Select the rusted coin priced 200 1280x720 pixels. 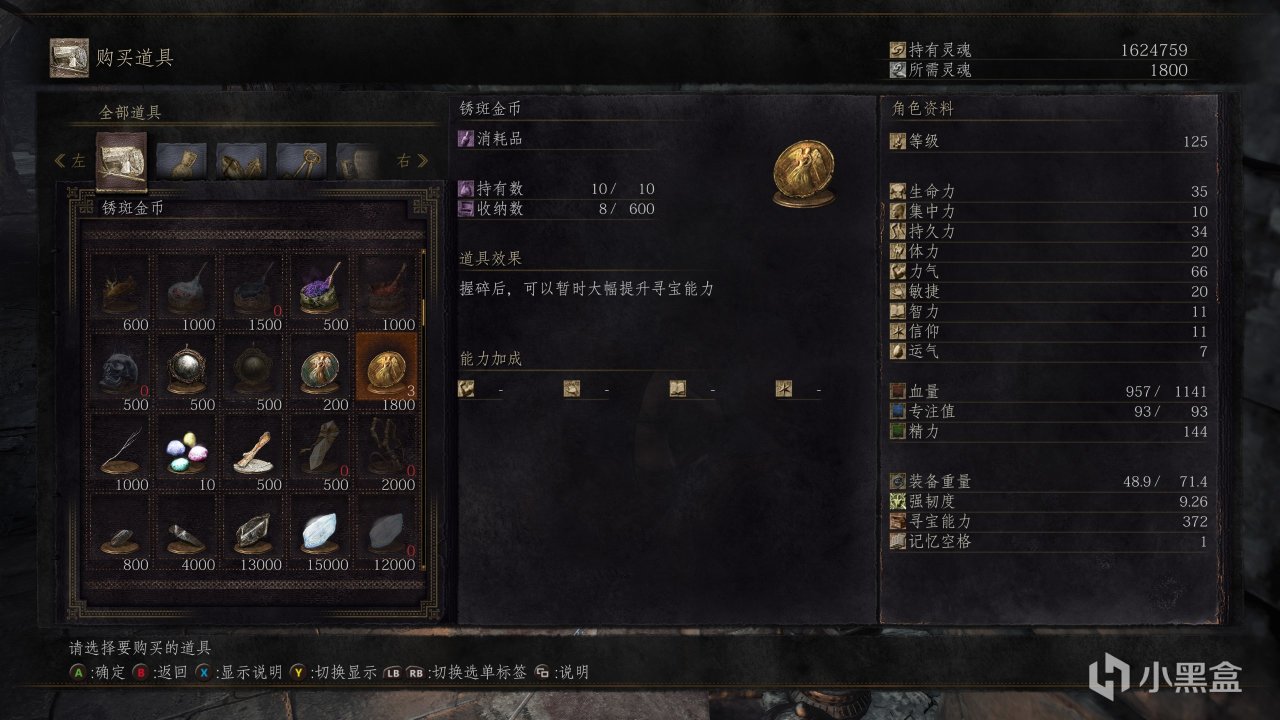click(321, 370)
